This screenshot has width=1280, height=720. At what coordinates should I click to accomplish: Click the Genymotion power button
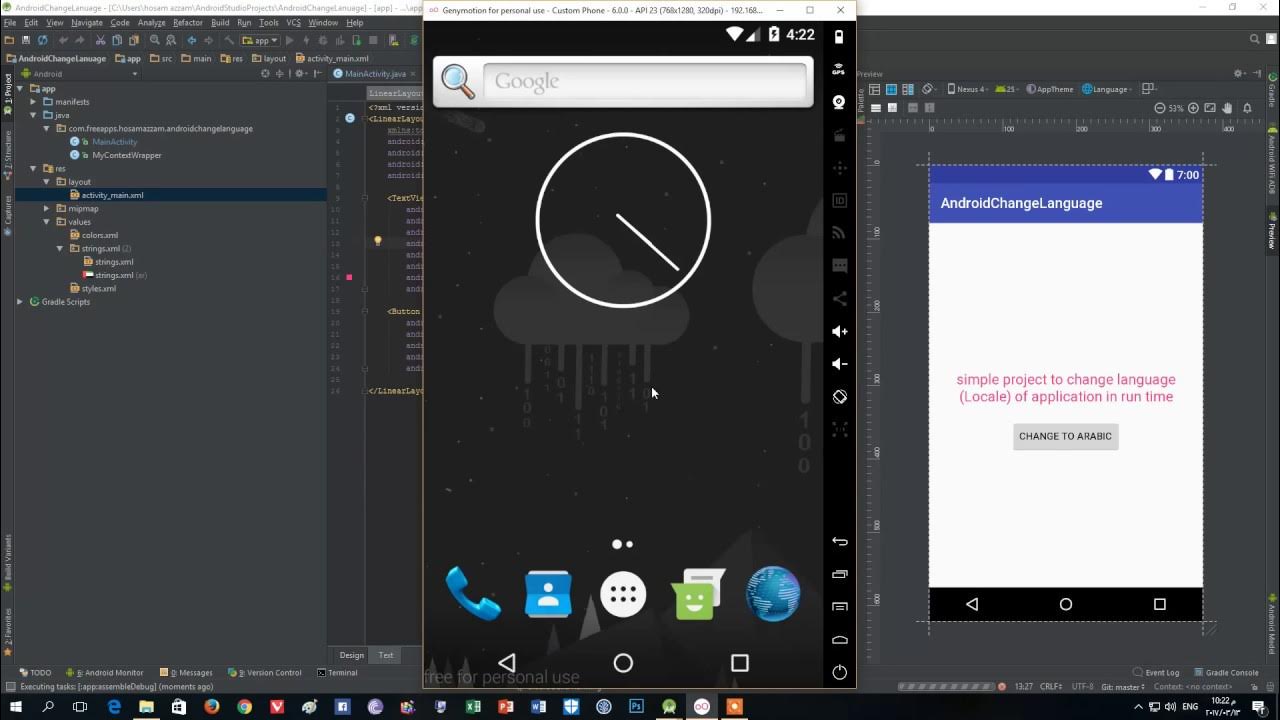[x=839, y=672]
